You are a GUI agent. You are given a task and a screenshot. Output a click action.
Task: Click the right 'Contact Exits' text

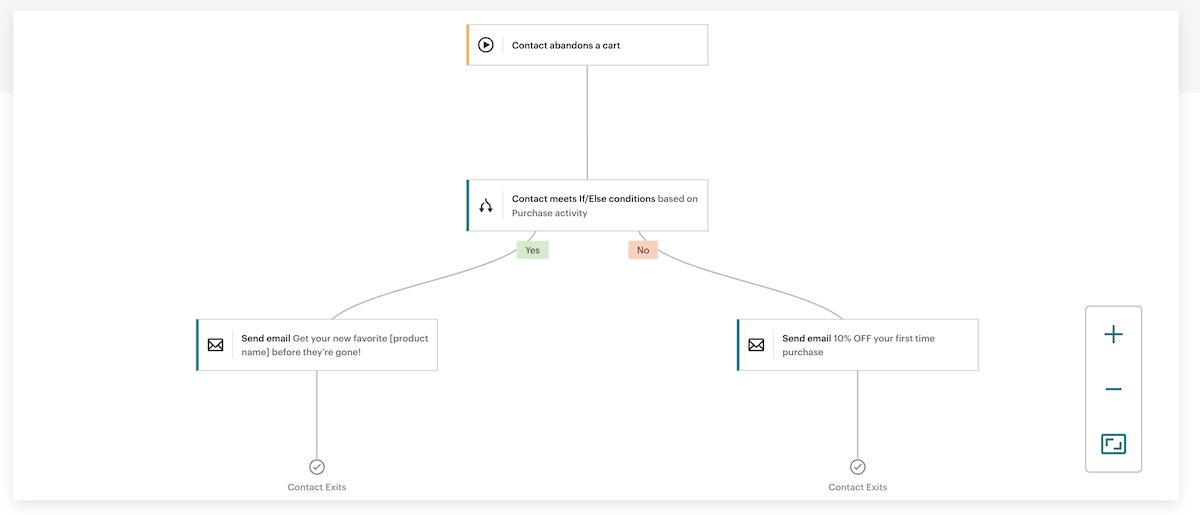(x=857, y=487)
